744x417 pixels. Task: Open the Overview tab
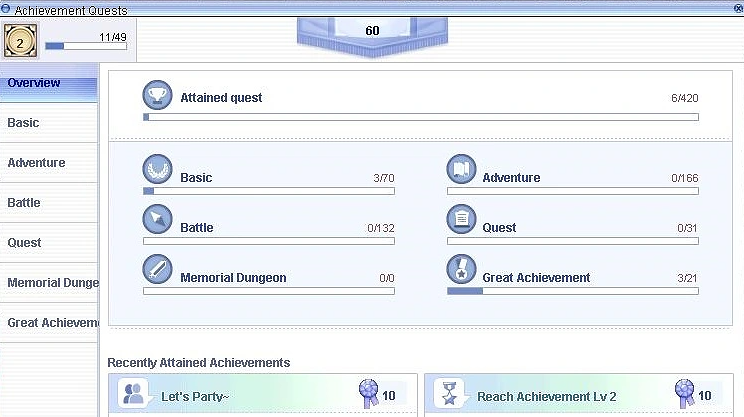tap(48, 83)
